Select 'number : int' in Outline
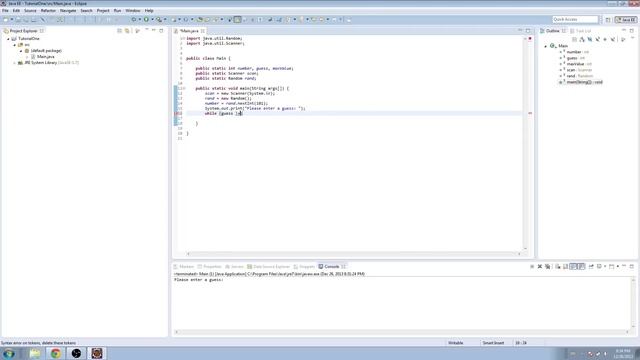Image resolution: width=640 pixels, height=360 pixels. tap(577, 52)
